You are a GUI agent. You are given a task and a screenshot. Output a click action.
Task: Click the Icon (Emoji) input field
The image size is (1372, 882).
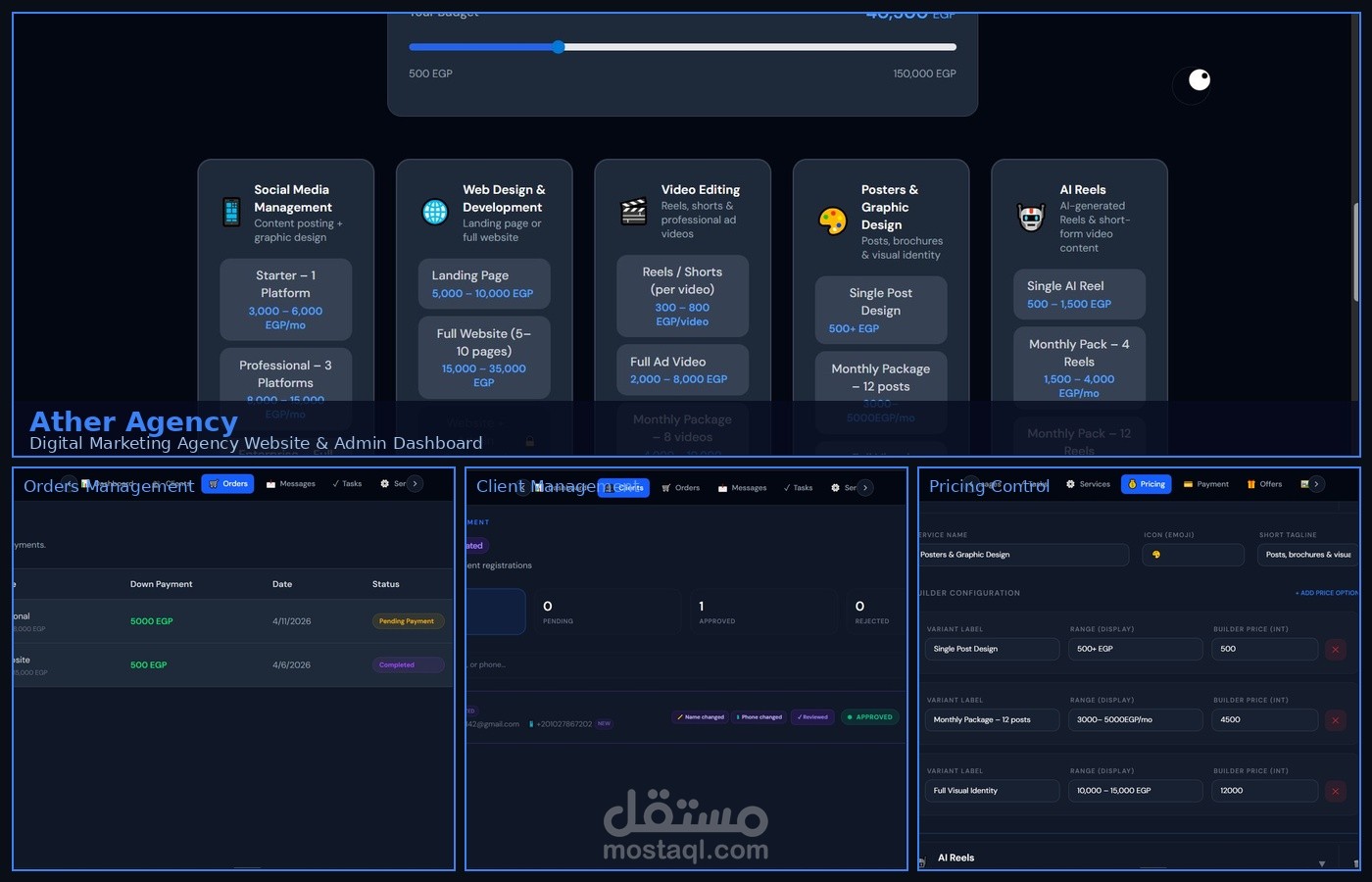(1194, 555)
